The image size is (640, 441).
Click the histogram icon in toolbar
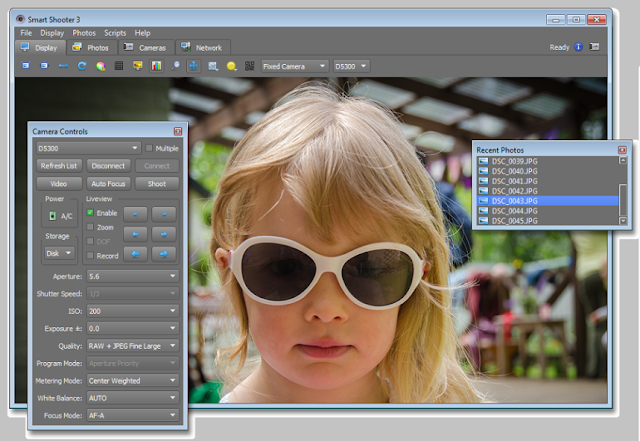click(x=155, y=66)
